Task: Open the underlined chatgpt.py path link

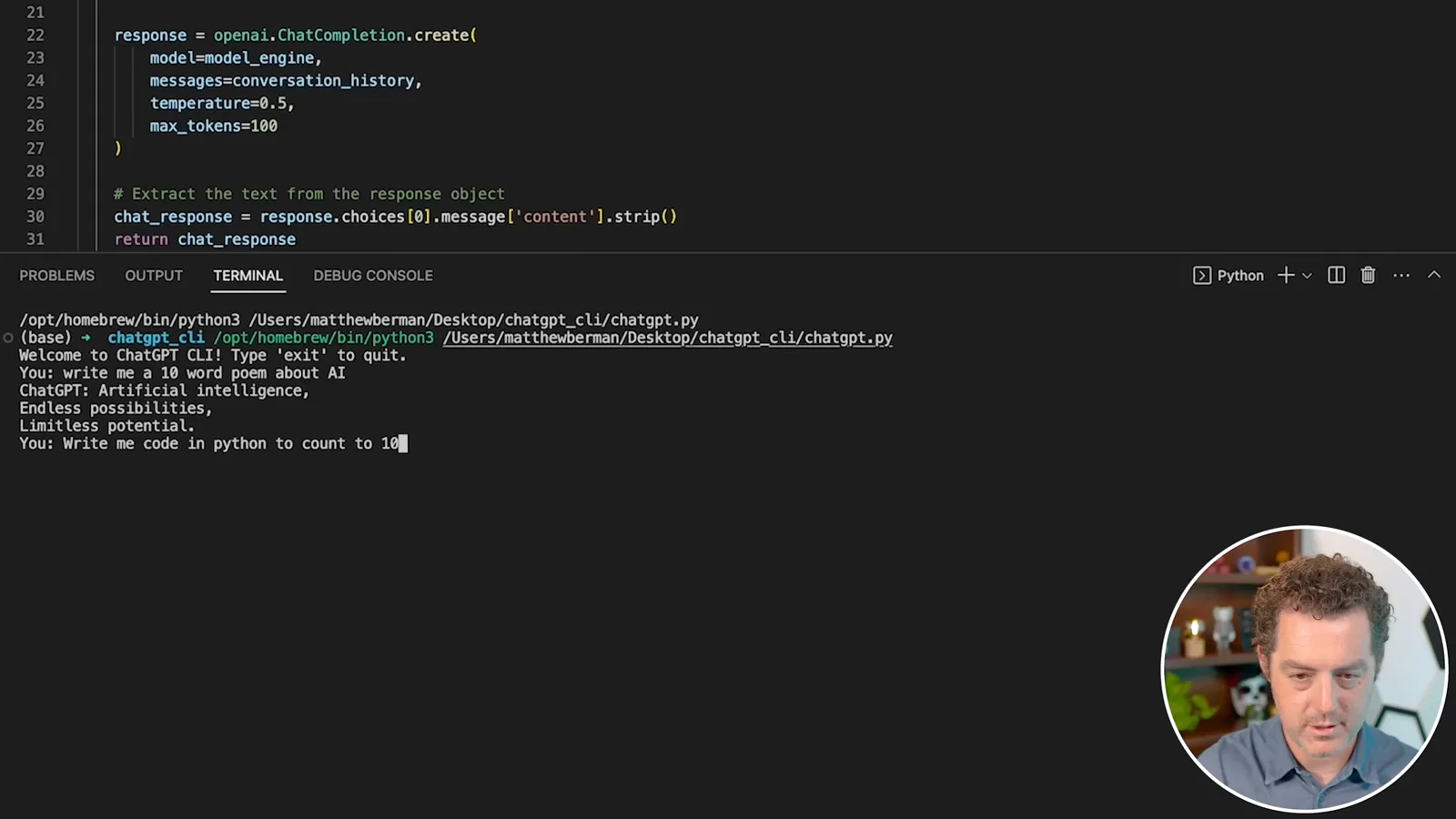Action: (668, 338)
